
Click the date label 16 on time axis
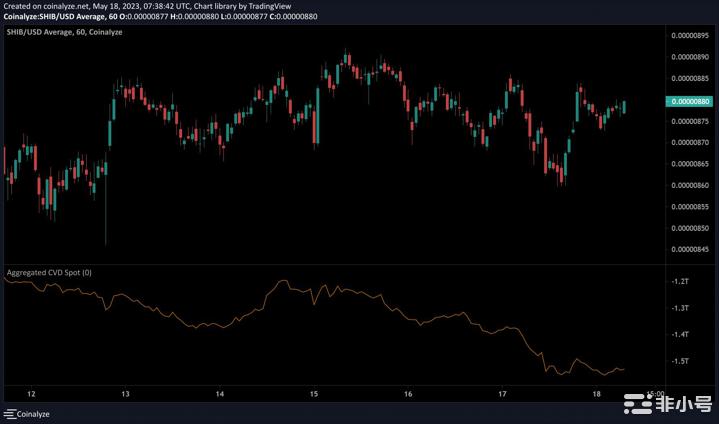point(408,394)
